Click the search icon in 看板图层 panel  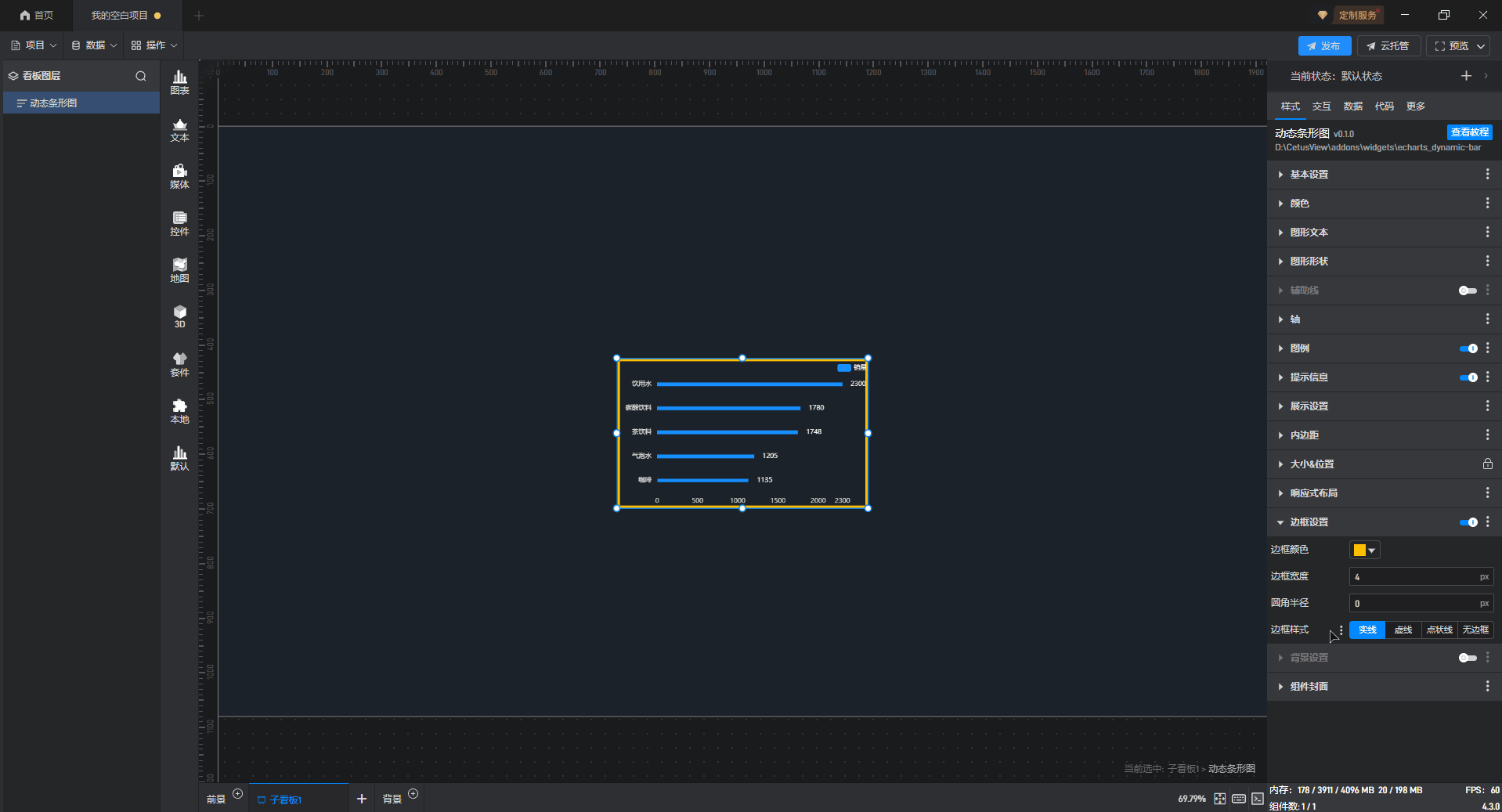141,76
